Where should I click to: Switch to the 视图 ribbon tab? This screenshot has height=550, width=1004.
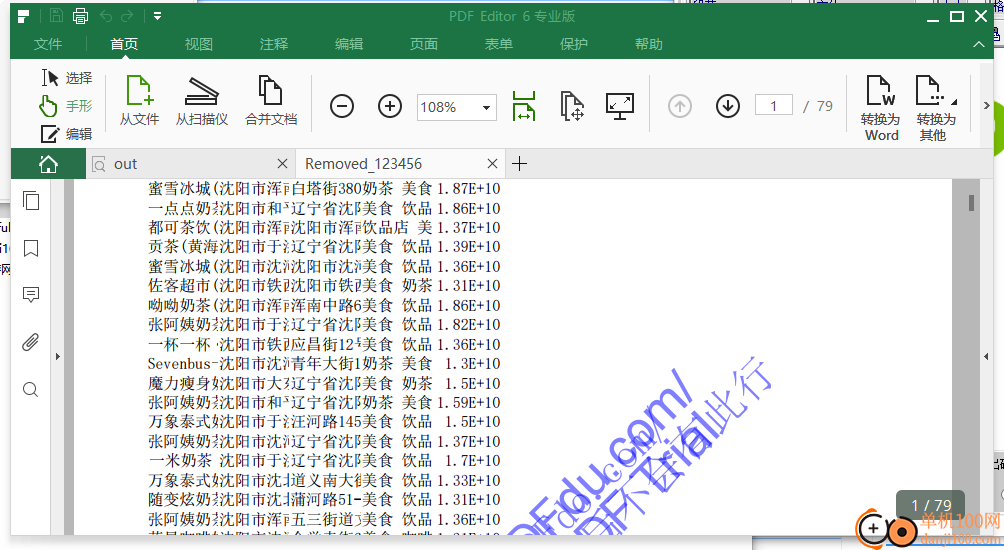pyautogui.click(x=198, y=44)
